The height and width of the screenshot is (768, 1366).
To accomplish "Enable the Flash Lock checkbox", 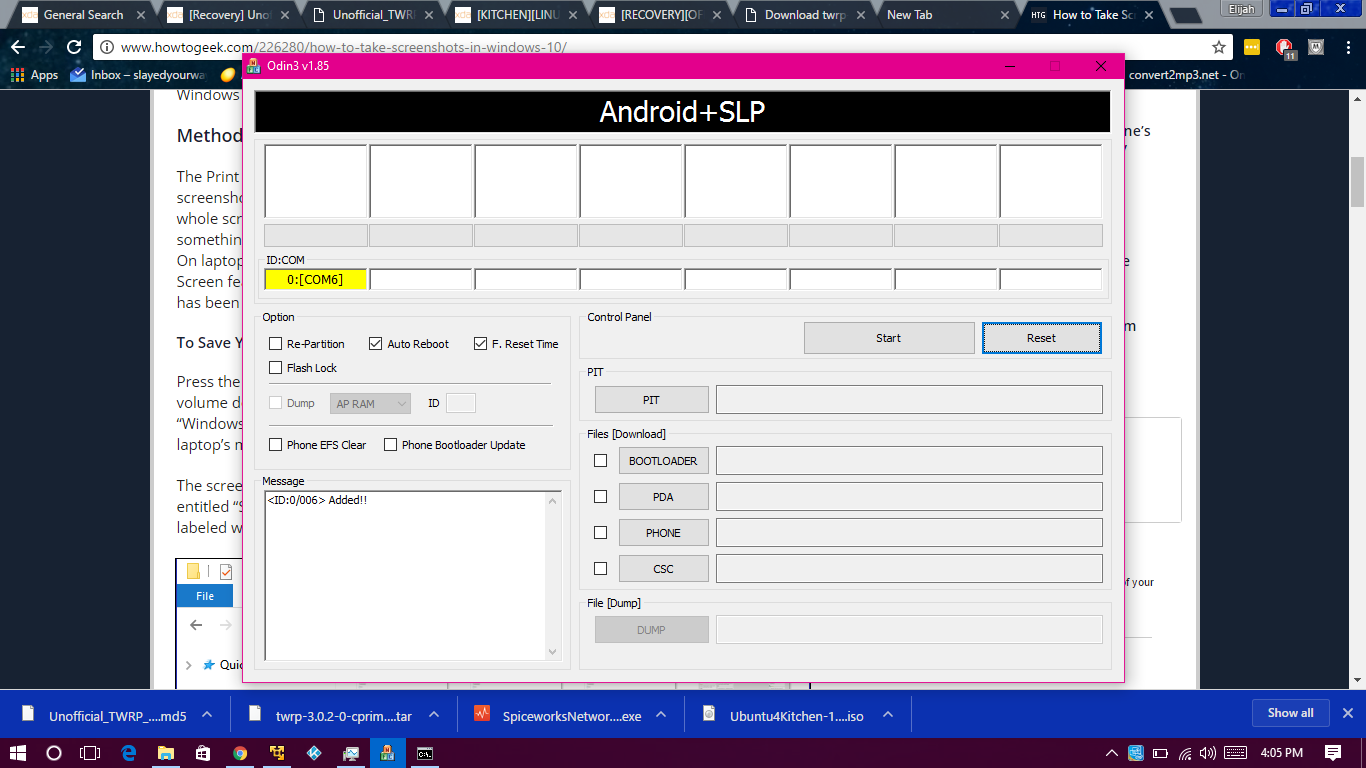I will pyautogui.click(x=276, y=368).
